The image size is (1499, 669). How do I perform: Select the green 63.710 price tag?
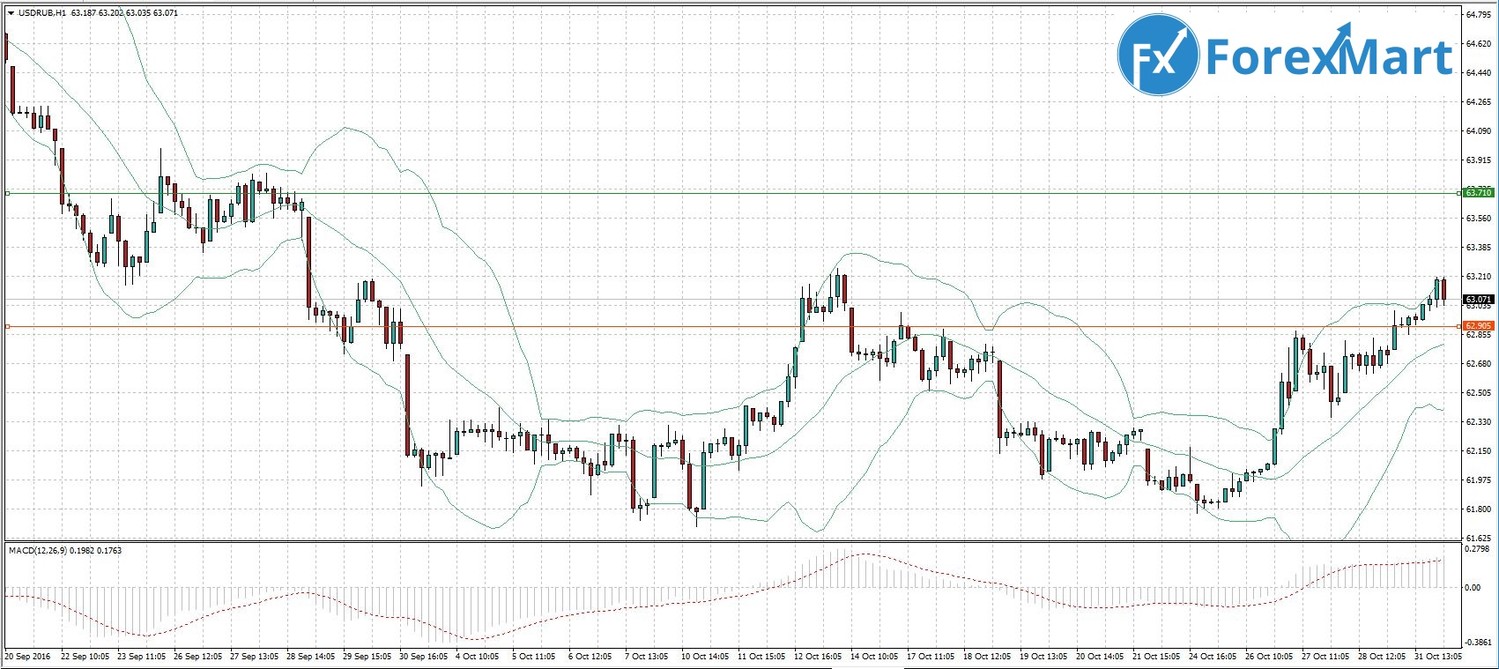[1478, 192]
